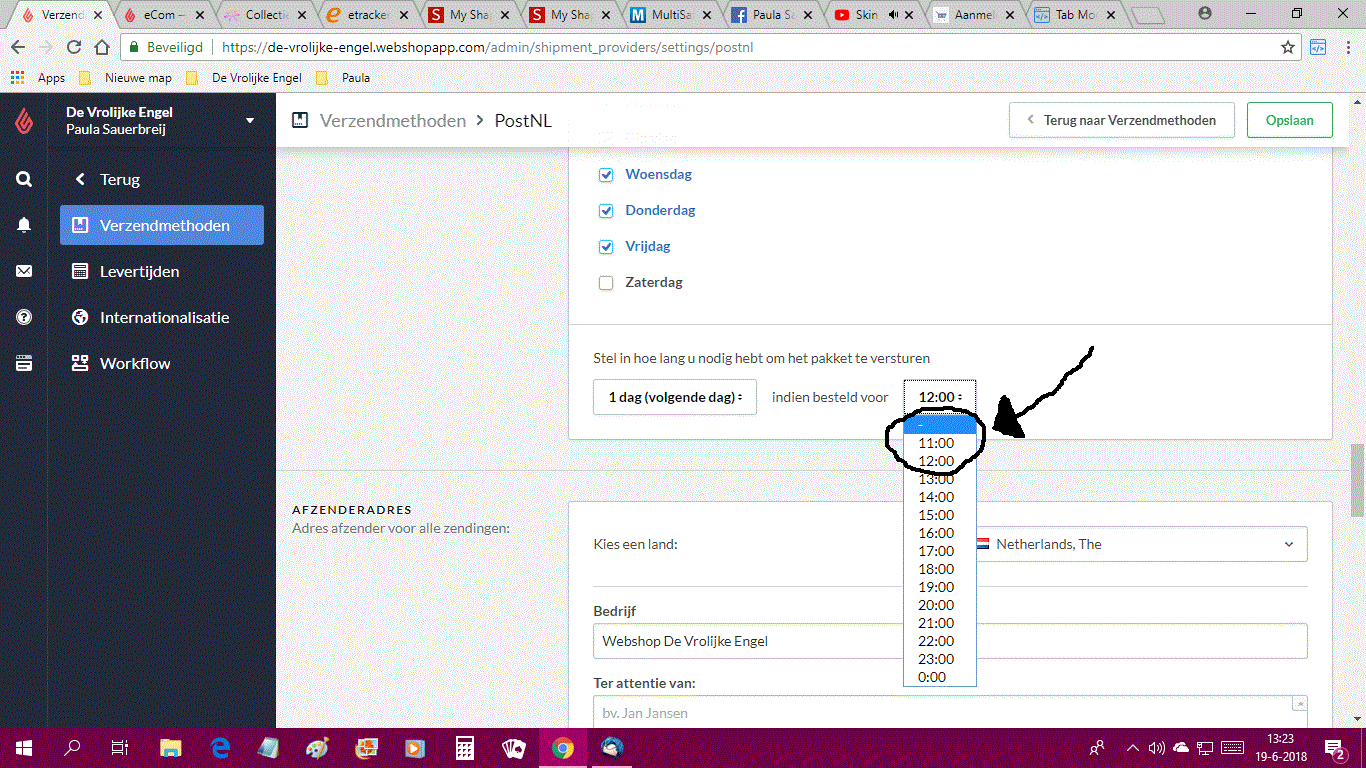
Task: Reload the page with the refresh icon
Action: click(x=74, y=47)
